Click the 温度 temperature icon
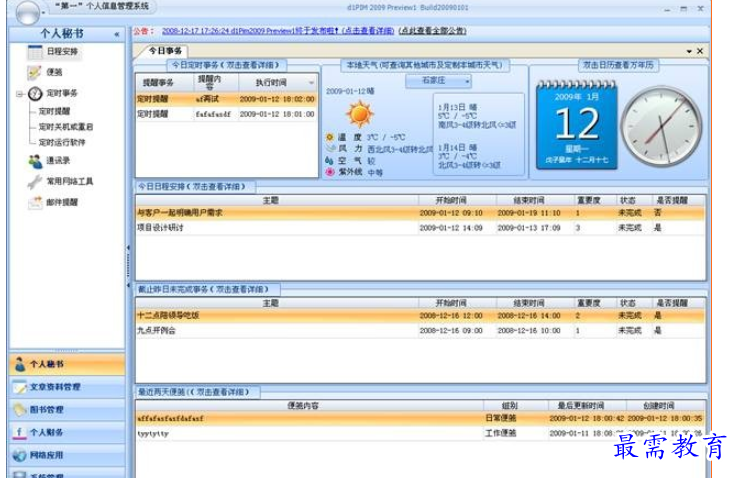The image size is (735, 478). pyautogui.click(x=330, y=137)
